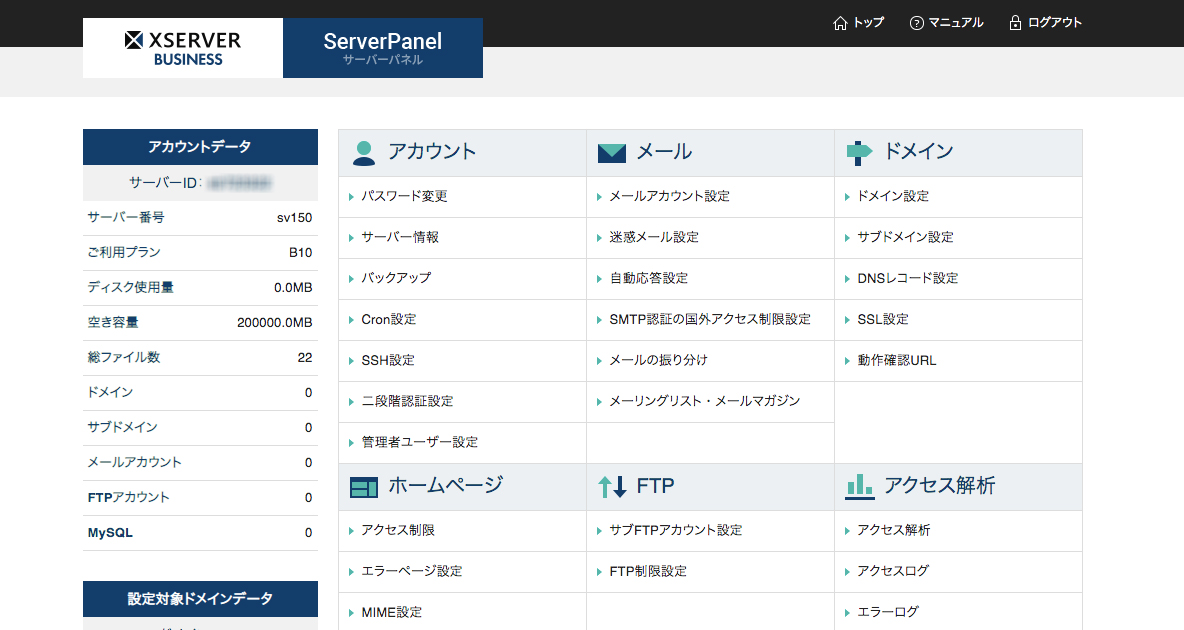The height and width of the screenshot is (630, 1184).
Task: View the アクセスログ page
Action: pyautogui.click(x=892, y=571)
